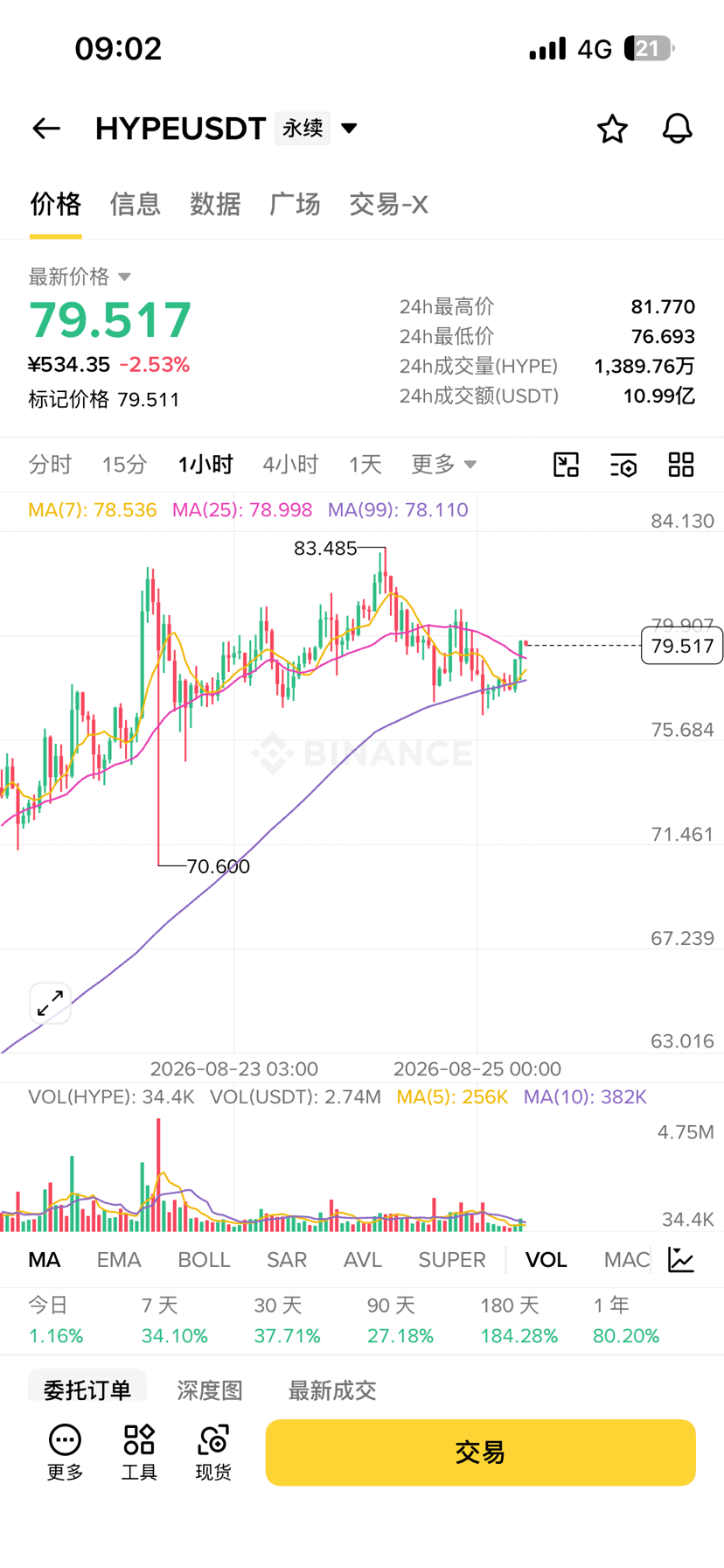
Task: Tap the 24h成交额(USDT) 10.99亿 value
Action: tap(658, 396)
